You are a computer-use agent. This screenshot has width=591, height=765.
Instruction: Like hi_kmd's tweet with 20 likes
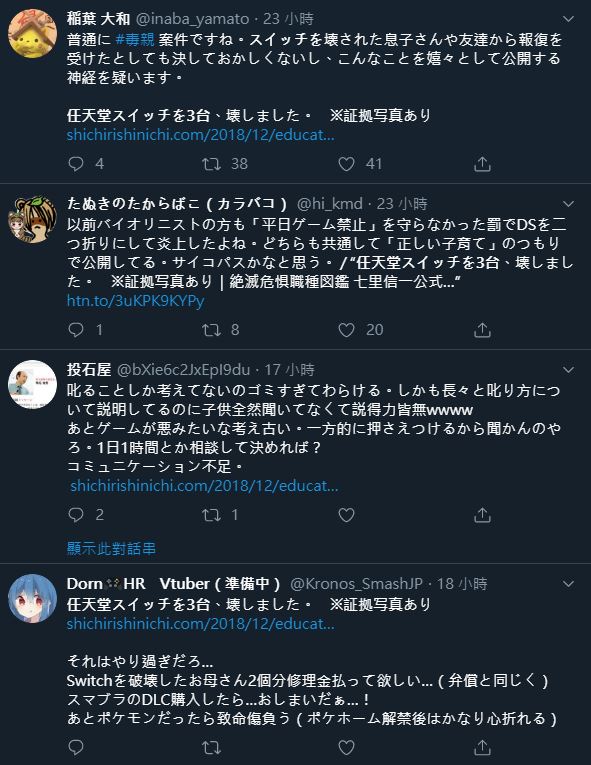pos(346,330)
